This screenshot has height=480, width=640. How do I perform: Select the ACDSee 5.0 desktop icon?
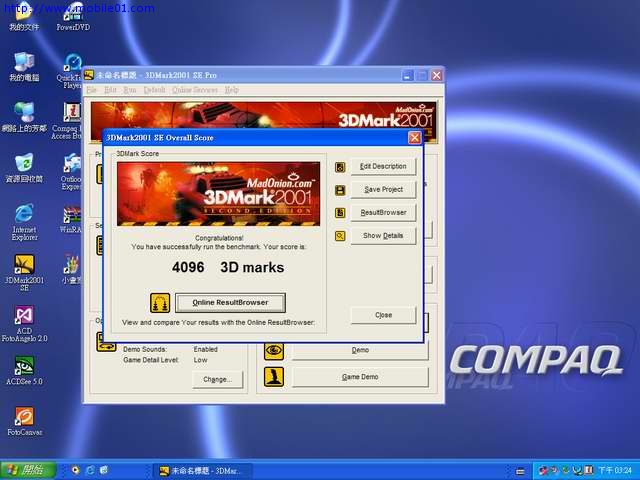click(24, 371)
